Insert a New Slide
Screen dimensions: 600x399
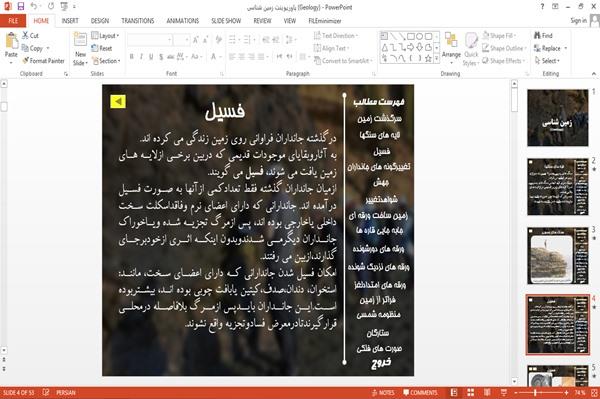tap(80, 49)
